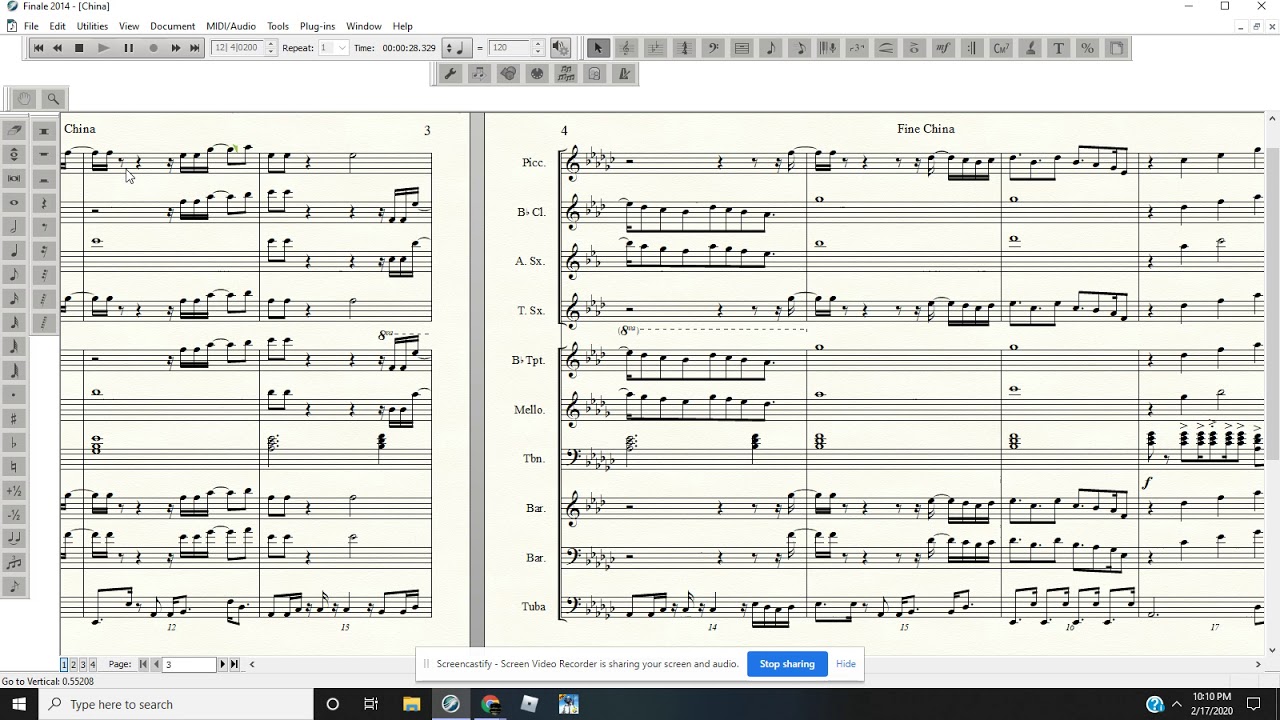
Task: Click Stop sharing button
Action: click(787, 664)
